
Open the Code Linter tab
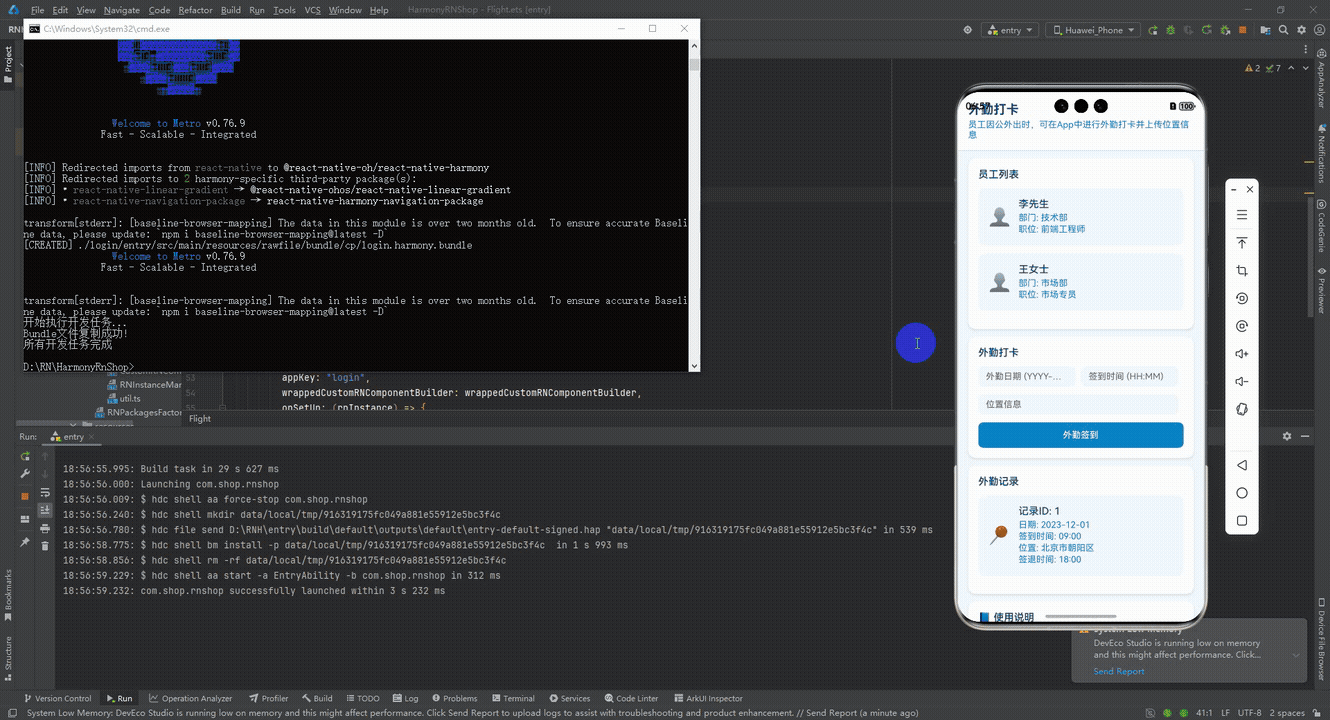click(x=630, y=698)
